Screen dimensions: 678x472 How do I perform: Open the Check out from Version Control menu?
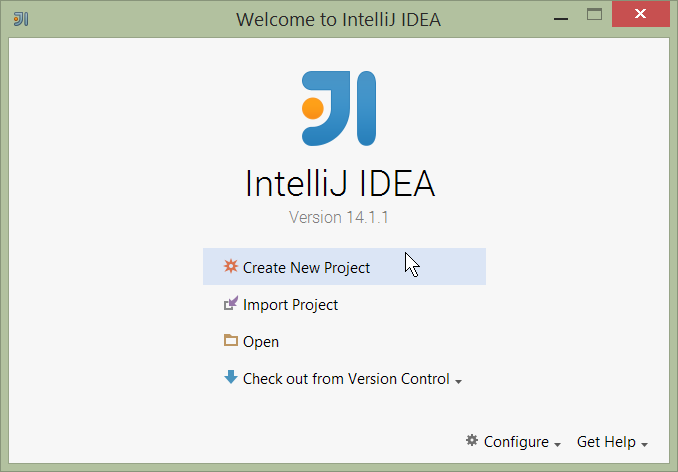(x=346, y=379)
